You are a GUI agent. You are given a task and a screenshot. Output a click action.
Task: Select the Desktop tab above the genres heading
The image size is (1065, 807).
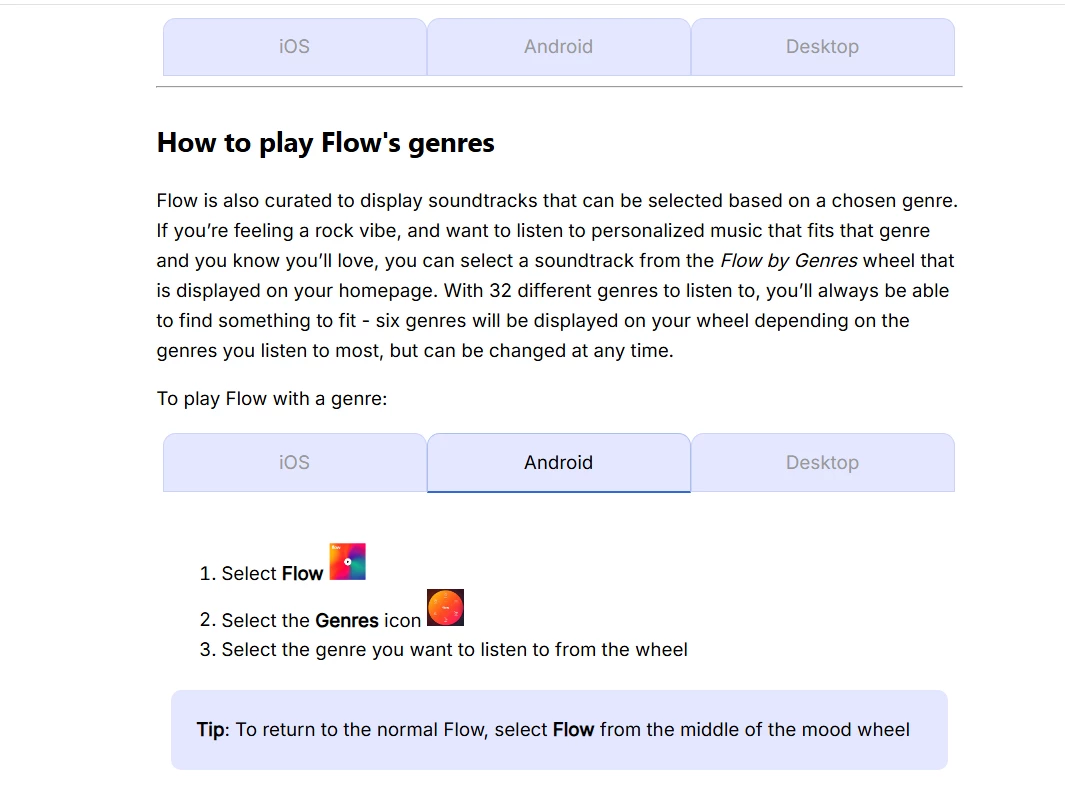(x=823, y=47)
